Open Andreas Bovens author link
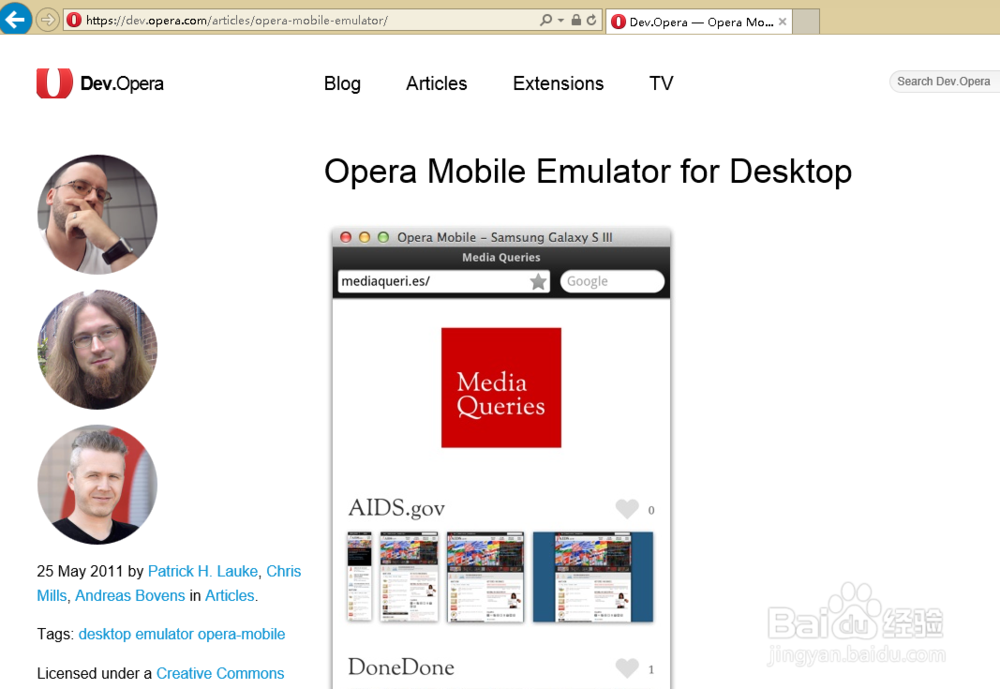This screenshot has height=689, width=1000. [130, 595]
